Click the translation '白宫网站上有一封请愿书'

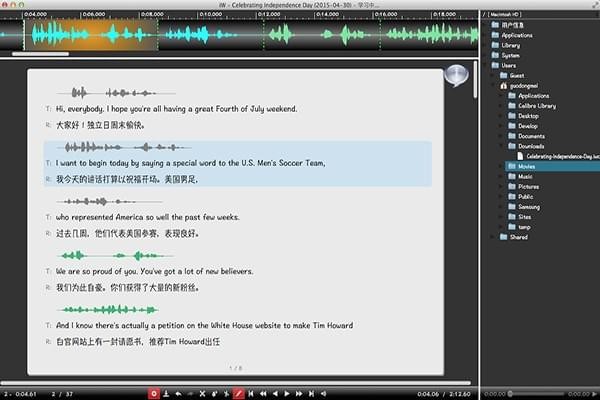pyautogui.click(x=138, y=341)
